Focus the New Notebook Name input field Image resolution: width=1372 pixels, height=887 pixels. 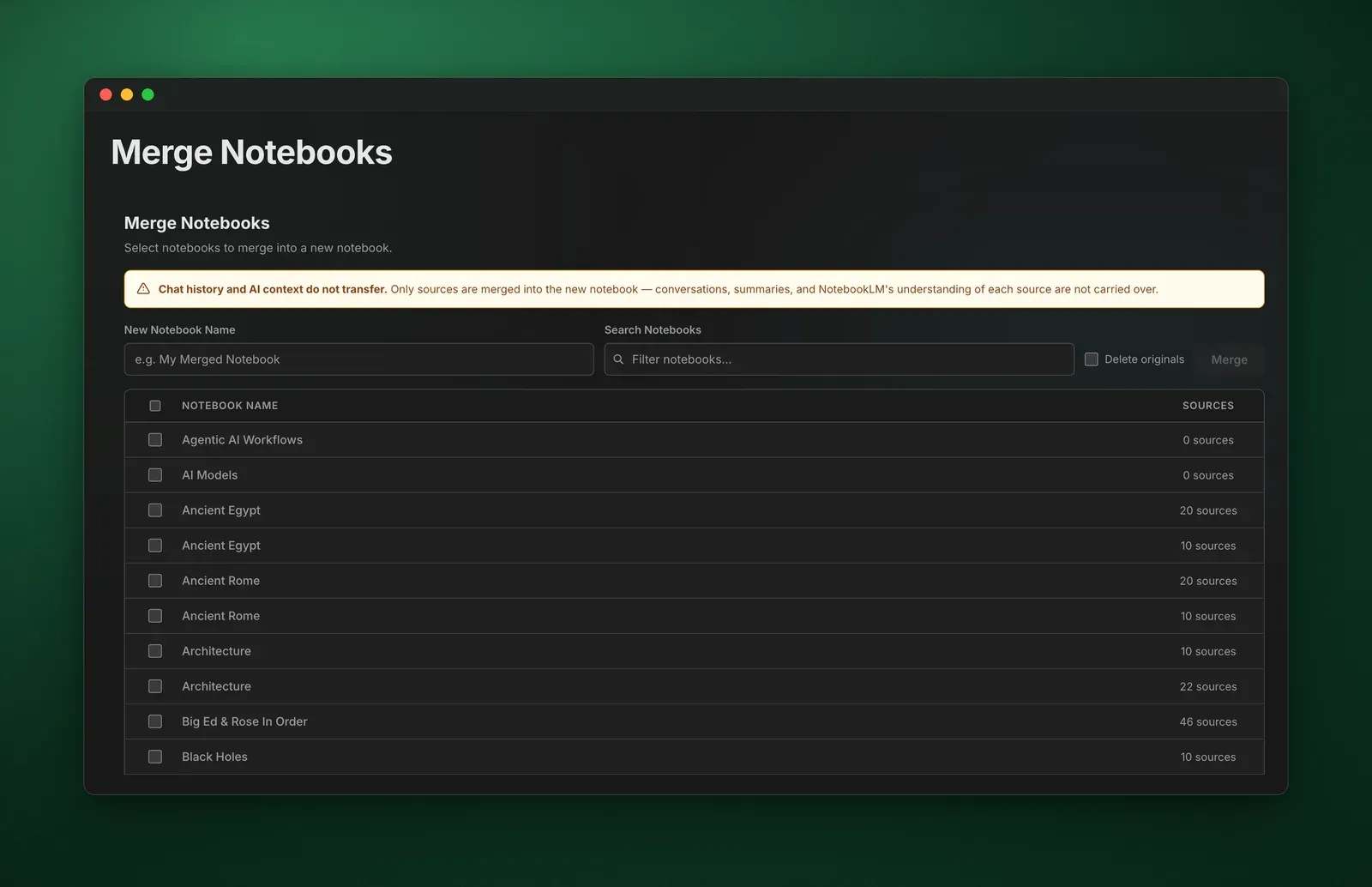click(x=358, y=359)
